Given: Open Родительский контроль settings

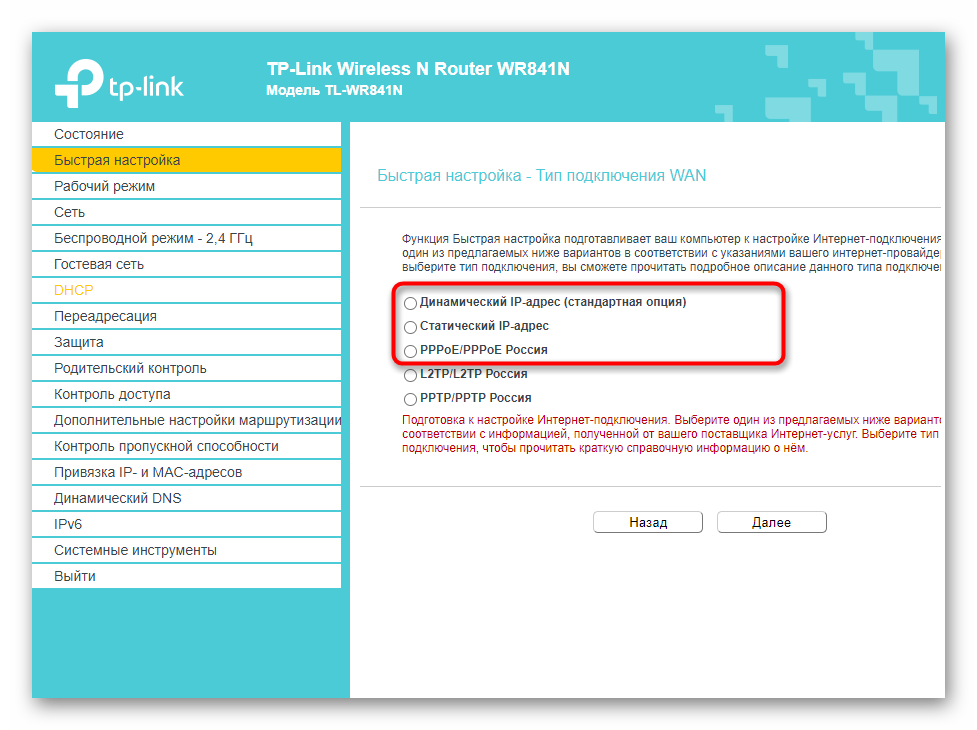Looking at the screenshot, I should [x=130, y=368].
